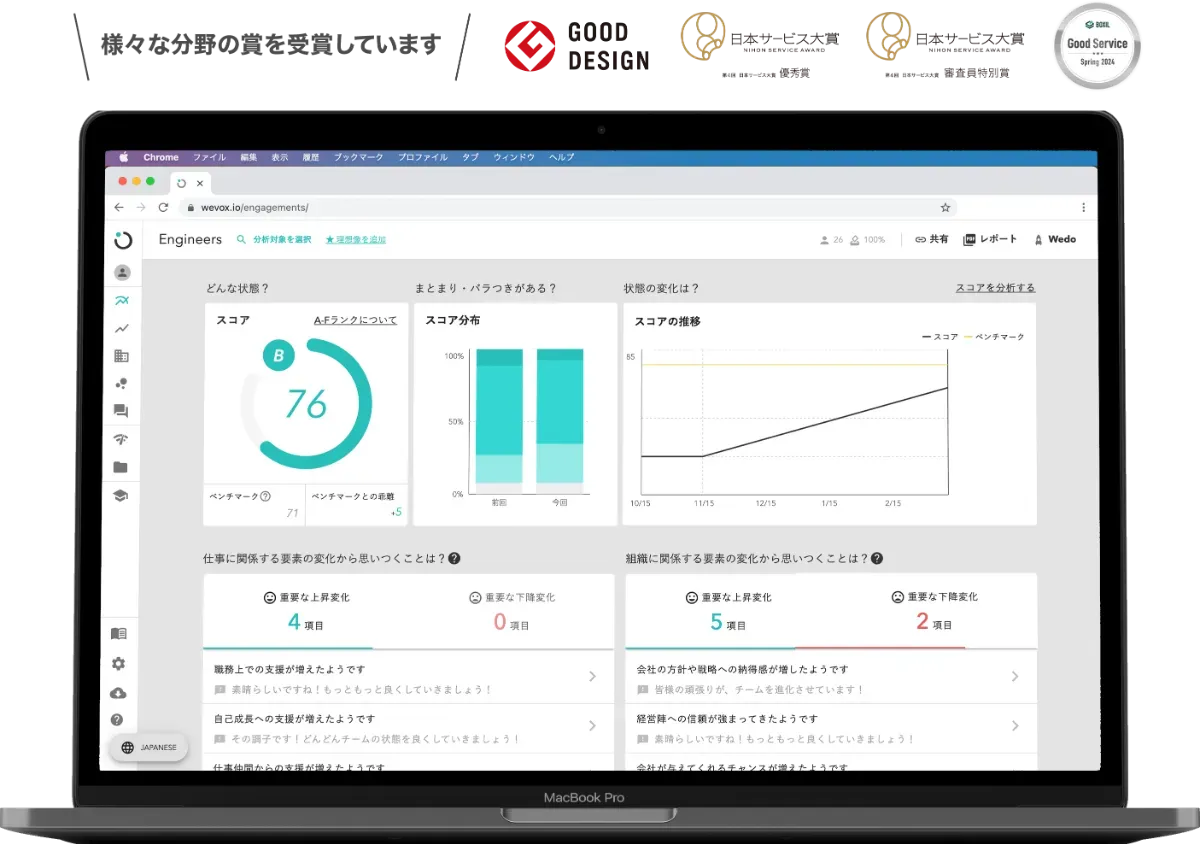
Task: Open the organization building icon in sidebar
Action: [122, 356]
